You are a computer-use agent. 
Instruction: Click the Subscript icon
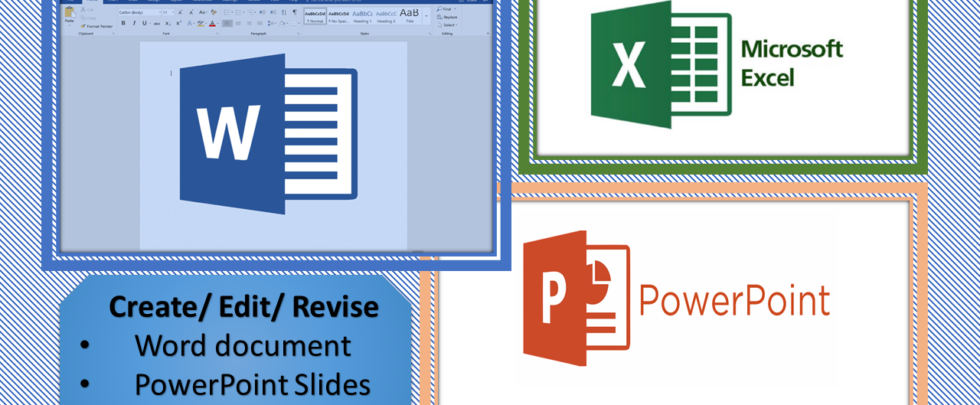tap(167, 23)
